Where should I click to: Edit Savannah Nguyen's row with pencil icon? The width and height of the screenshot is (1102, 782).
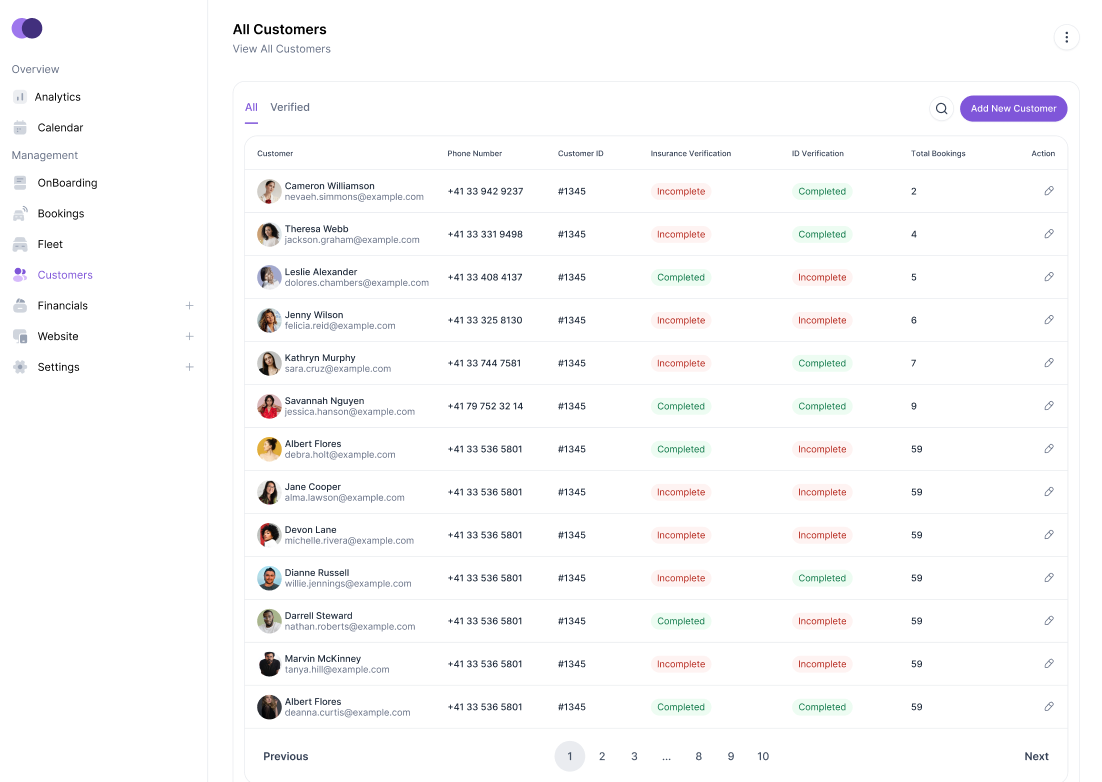(1049, 405)
